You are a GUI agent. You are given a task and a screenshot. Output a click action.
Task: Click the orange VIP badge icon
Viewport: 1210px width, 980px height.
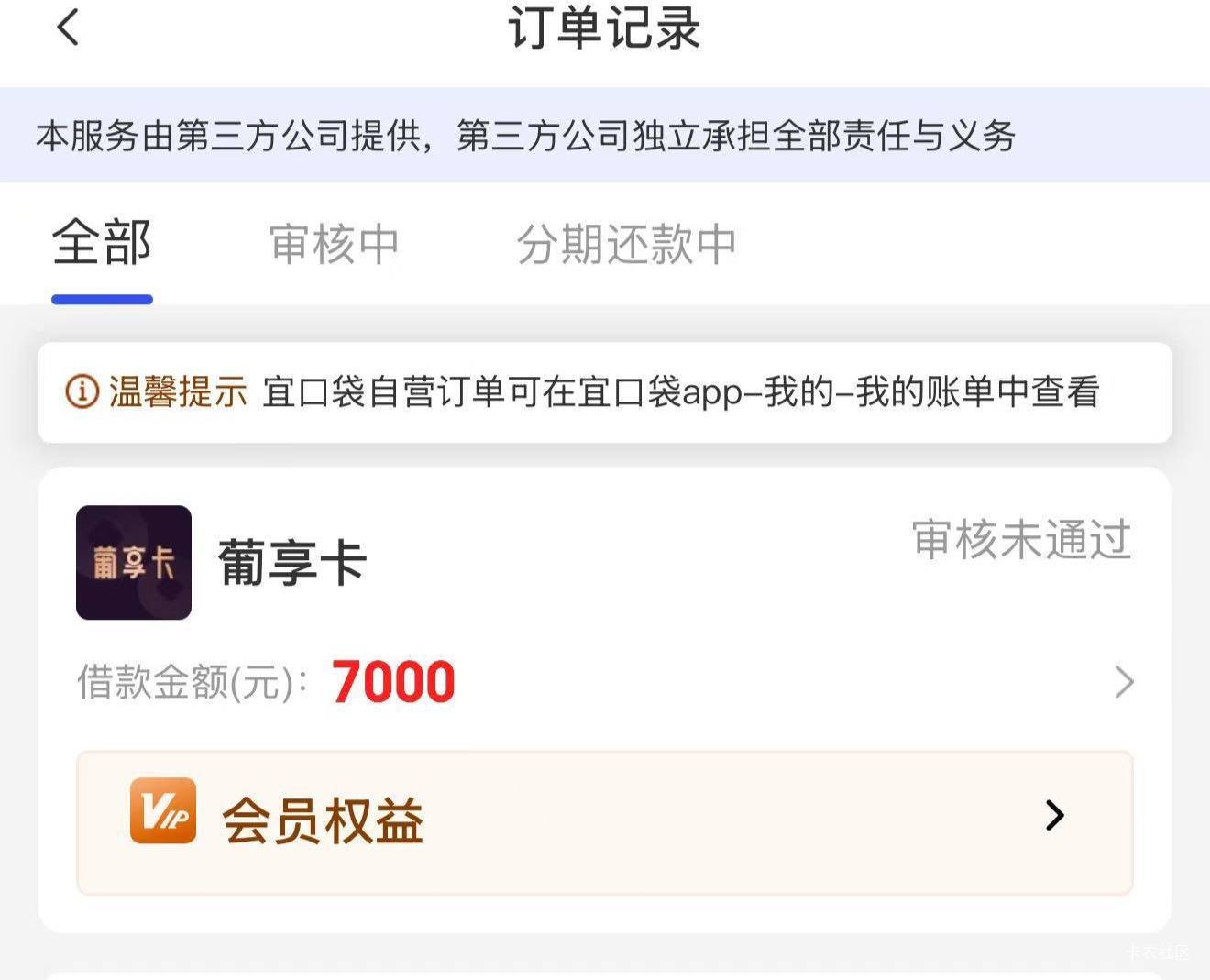(x=163, y=810)
